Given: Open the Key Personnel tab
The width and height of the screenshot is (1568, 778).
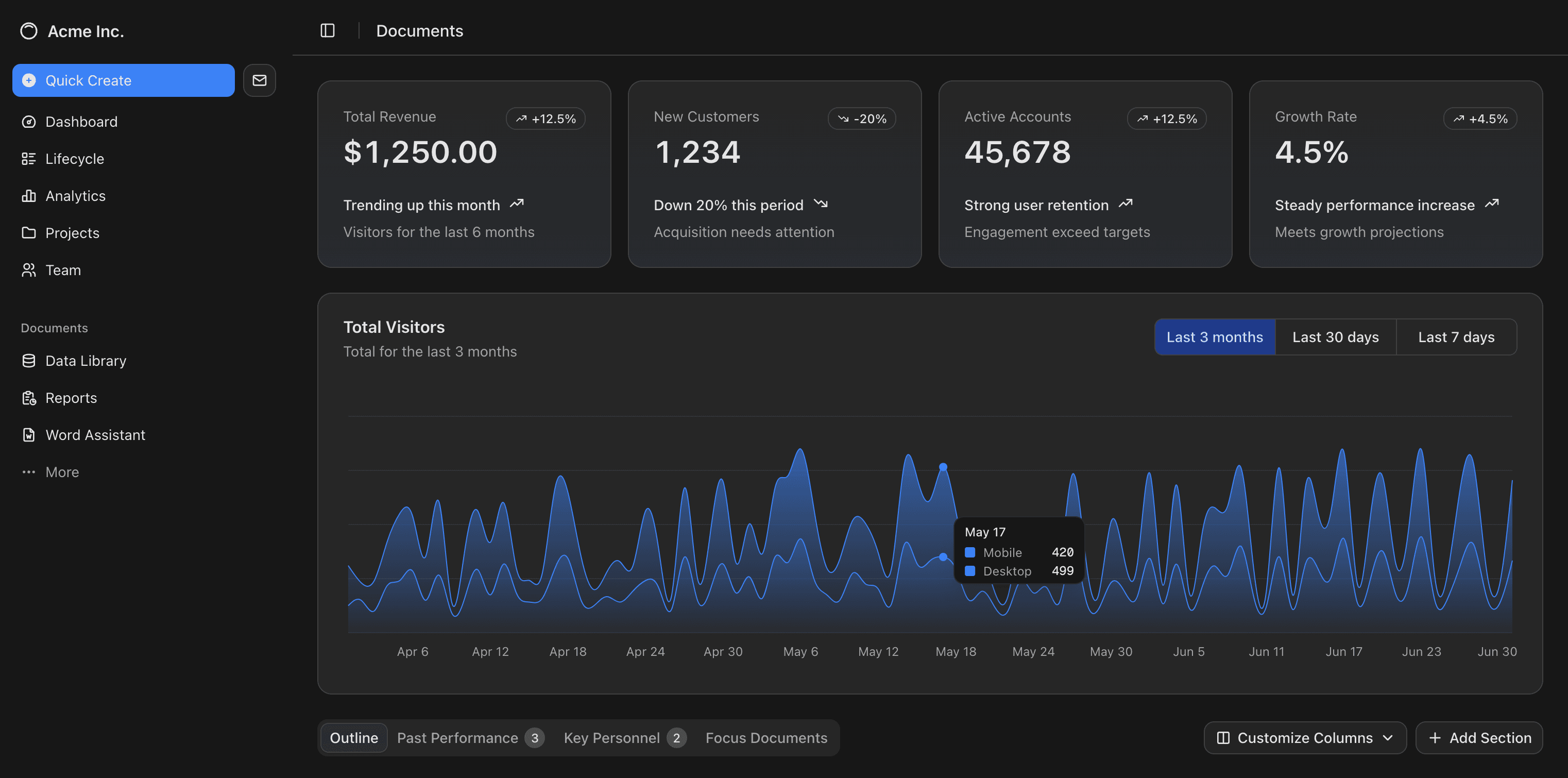Looking at the screenshot, I should coord(612,737).
